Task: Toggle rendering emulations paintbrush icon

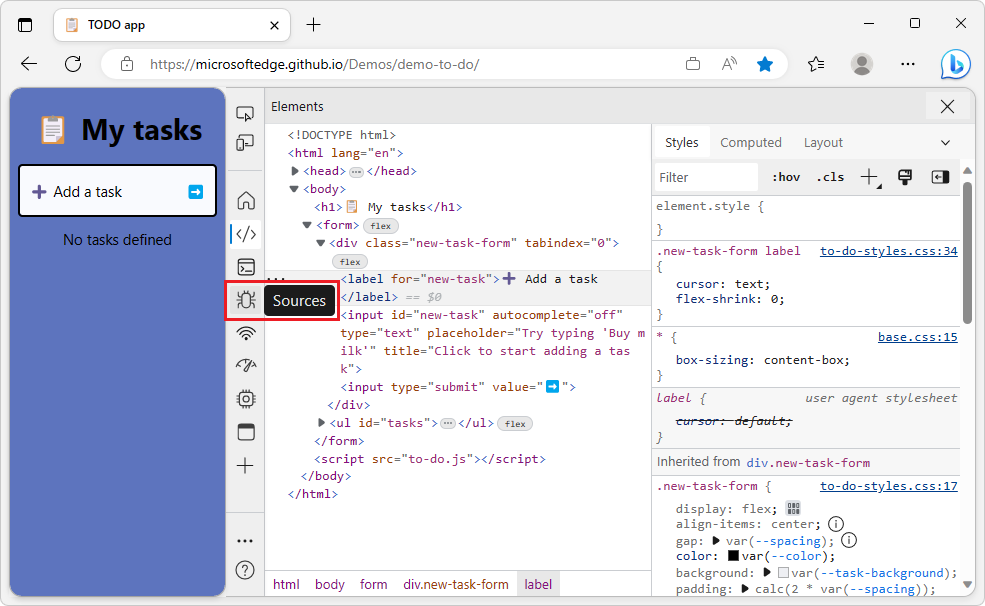Action: [905, 178]
